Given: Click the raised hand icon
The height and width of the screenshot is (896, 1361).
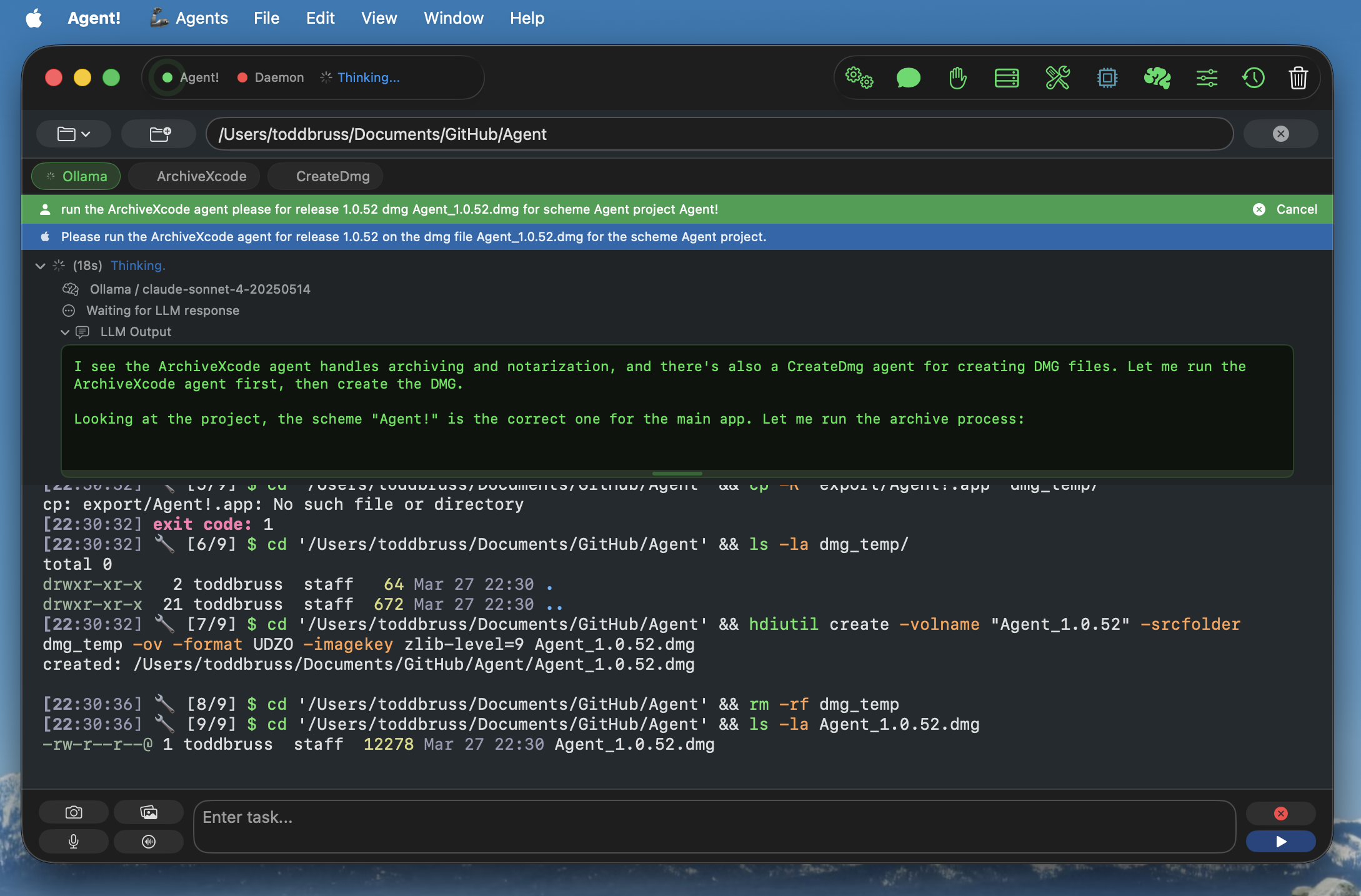Looking at the screenshot, I should coord(957,78).
